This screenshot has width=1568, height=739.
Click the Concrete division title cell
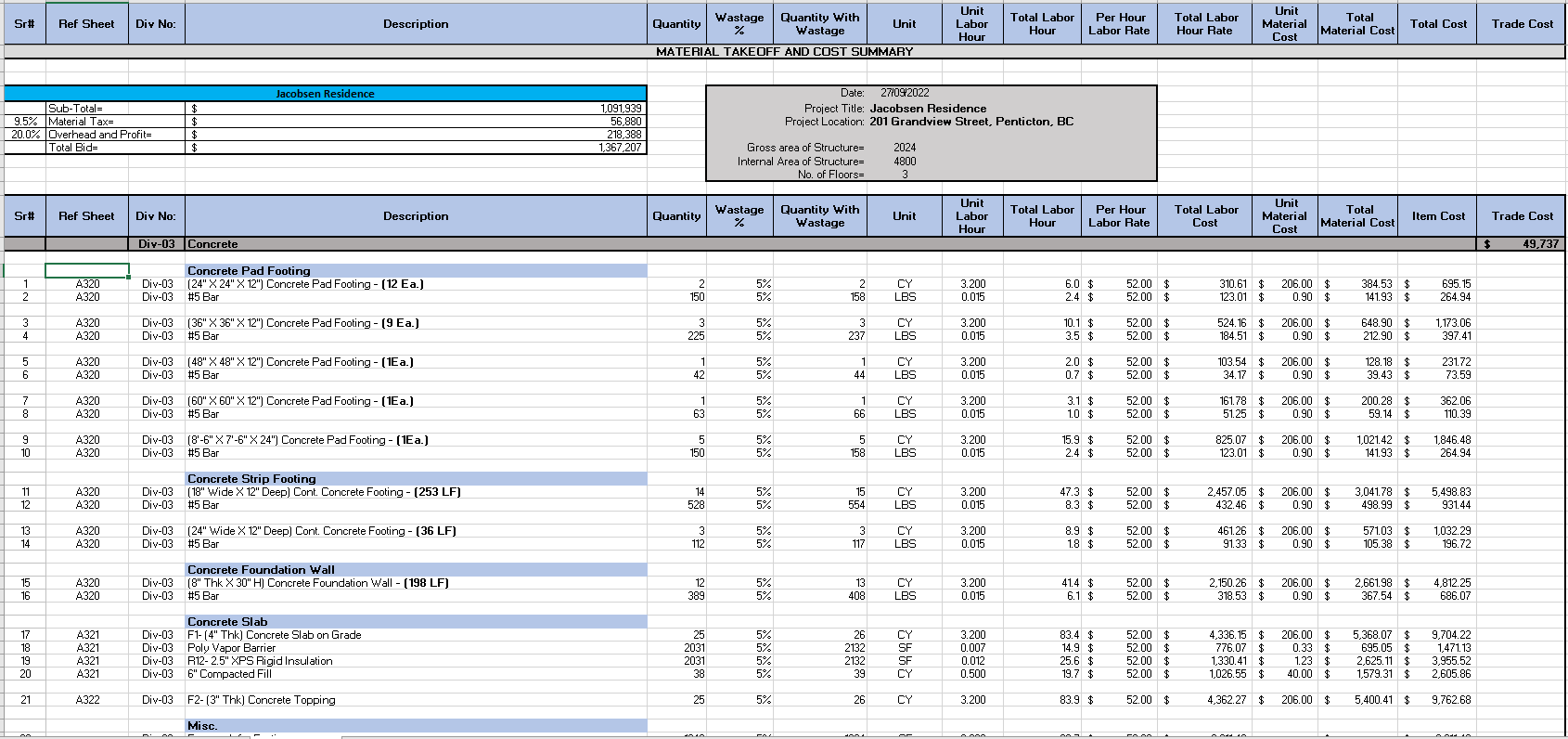click(416, 244)
